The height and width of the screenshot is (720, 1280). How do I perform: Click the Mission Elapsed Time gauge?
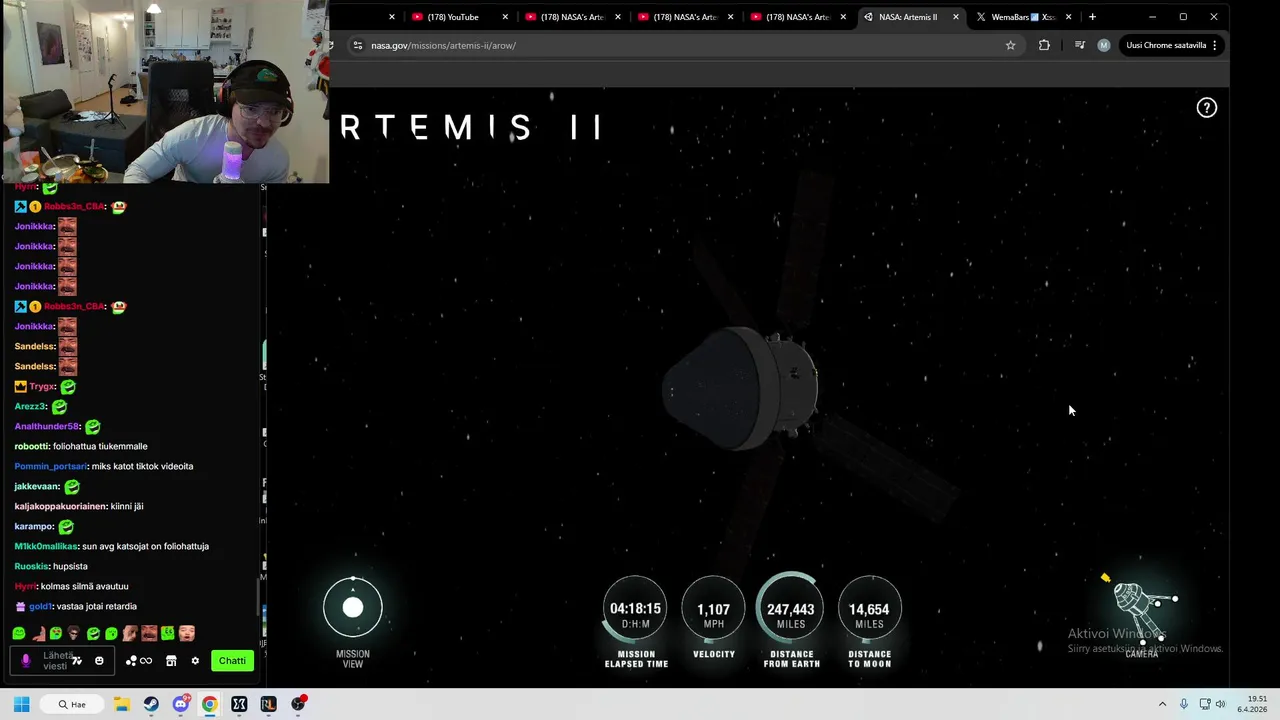(x=636, y=609)
